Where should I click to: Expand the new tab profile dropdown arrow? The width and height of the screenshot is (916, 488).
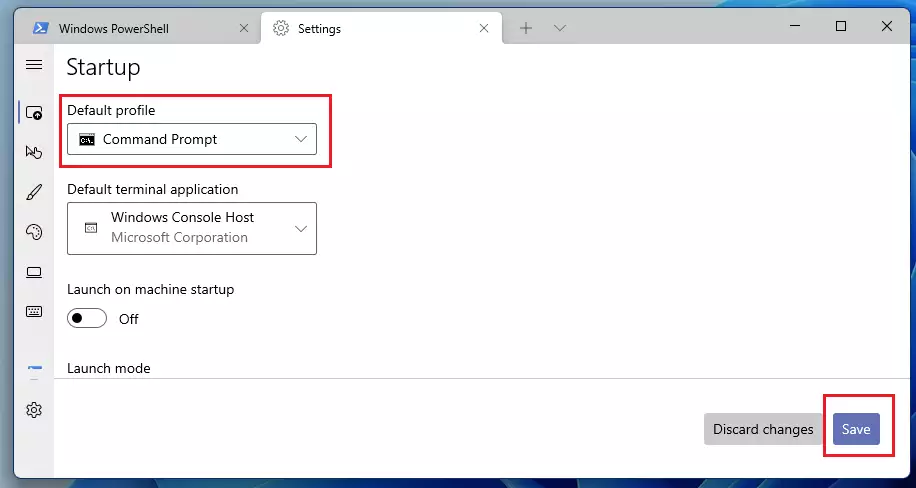coord(560,28)
